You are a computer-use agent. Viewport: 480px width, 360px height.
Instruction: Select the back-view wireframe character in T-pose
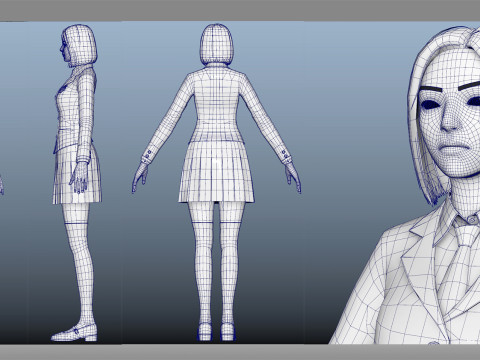[216, 182]
